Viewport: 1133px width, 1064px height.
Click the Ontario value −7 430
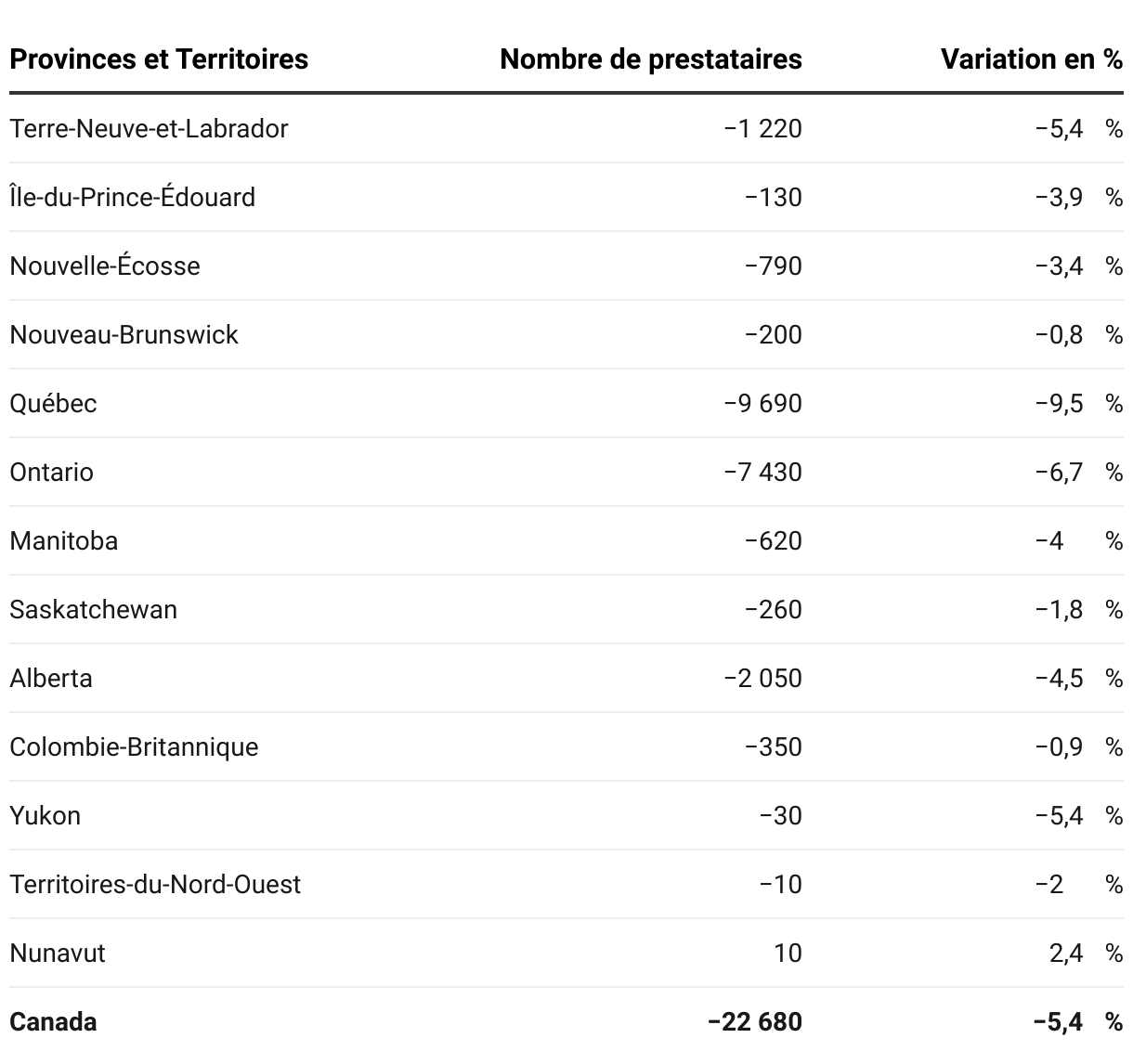[762, 472]
